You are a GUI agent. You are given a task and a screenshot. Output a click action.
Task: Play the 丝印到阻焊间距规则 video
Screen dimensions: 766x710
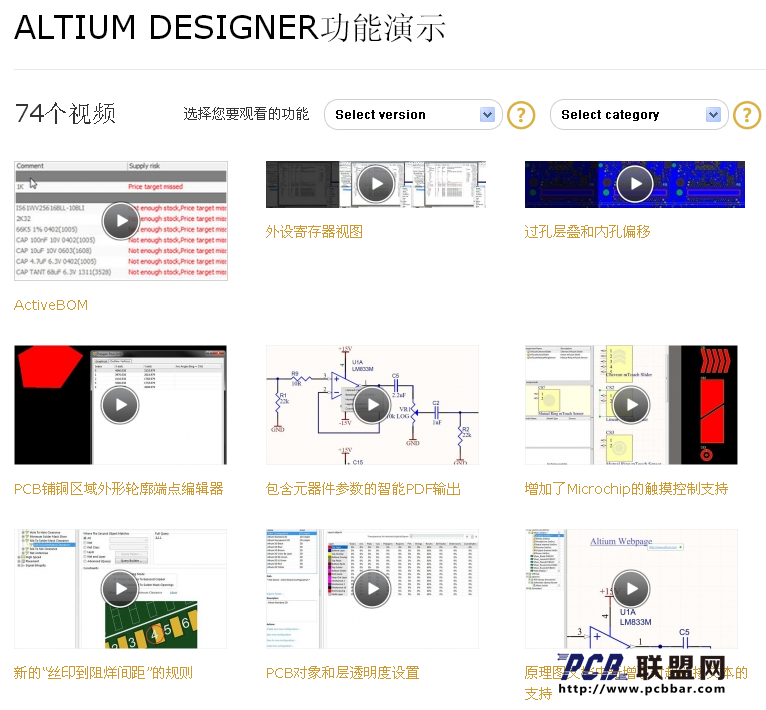[x=120, y=589]
